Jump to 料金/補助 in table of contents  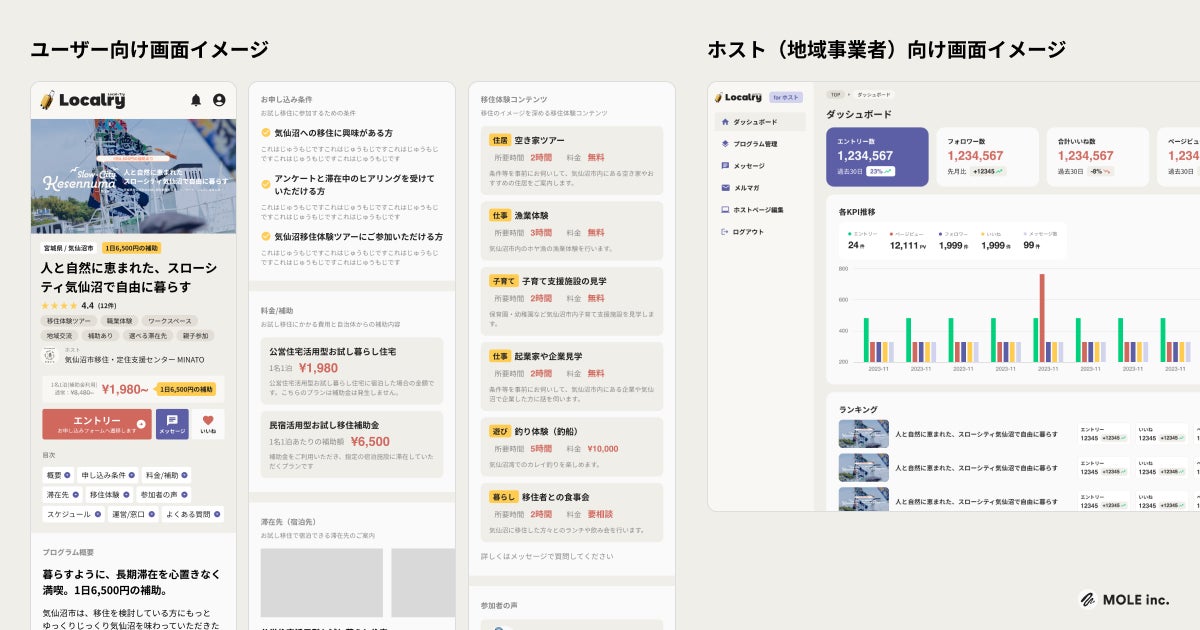(x=166, y=475)
